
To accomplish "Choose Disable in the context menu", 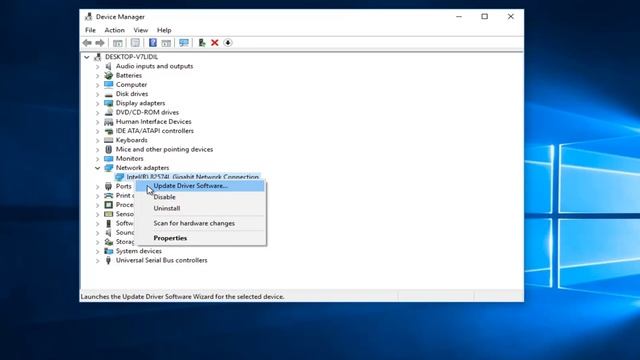I will click(201, 197).
